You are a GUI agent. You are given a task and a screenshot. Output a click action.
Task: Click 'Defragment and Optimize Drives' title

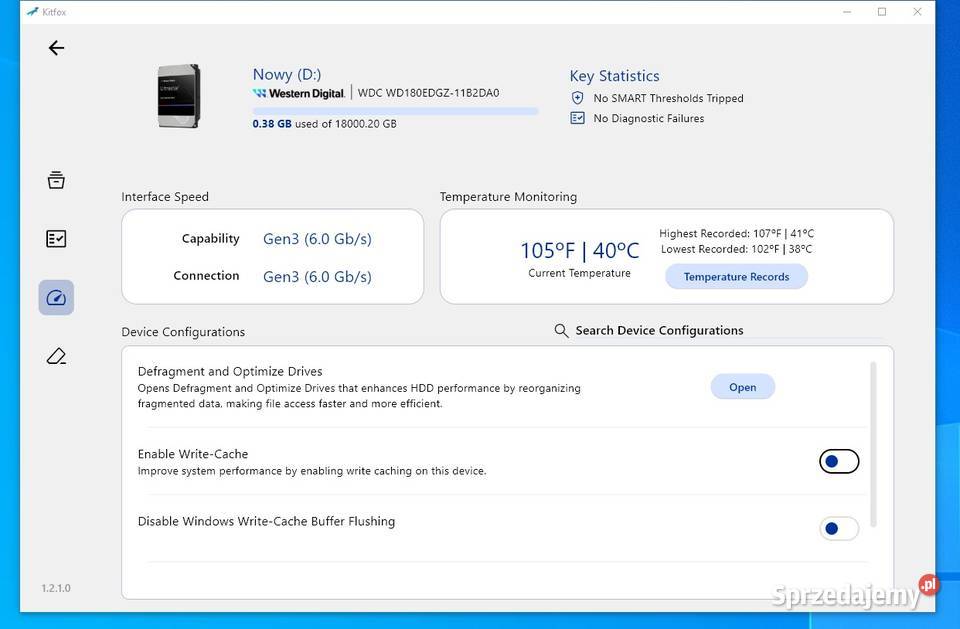point(230,371)
